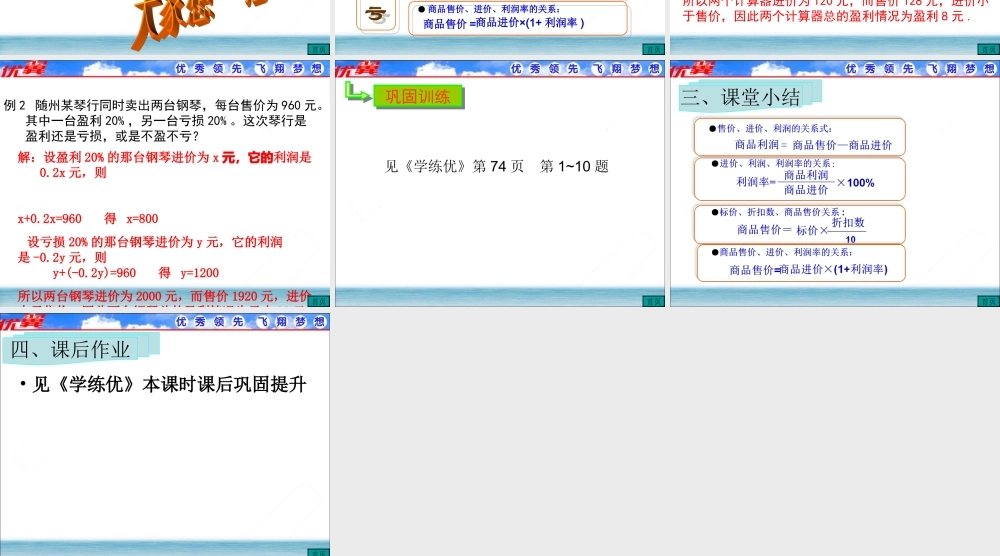Click the 优翼 logo on the 例2 piano slide
The height and width of the screenshot is (556, 1000).
[22, 69]
